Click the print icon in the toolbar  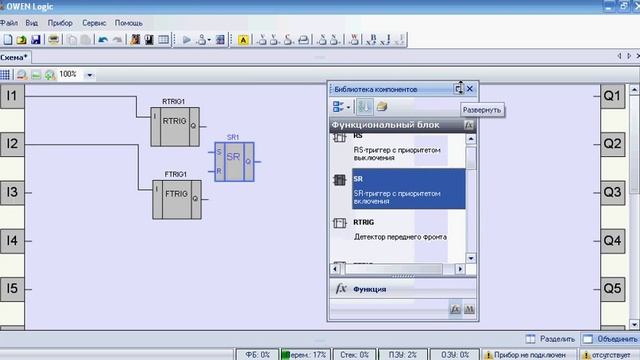click(x=53, y=40)
